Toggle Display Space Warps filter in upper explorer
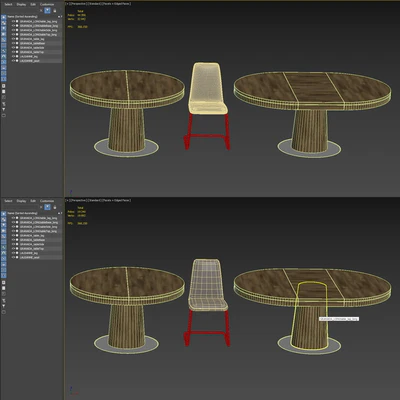 (4, 45)
